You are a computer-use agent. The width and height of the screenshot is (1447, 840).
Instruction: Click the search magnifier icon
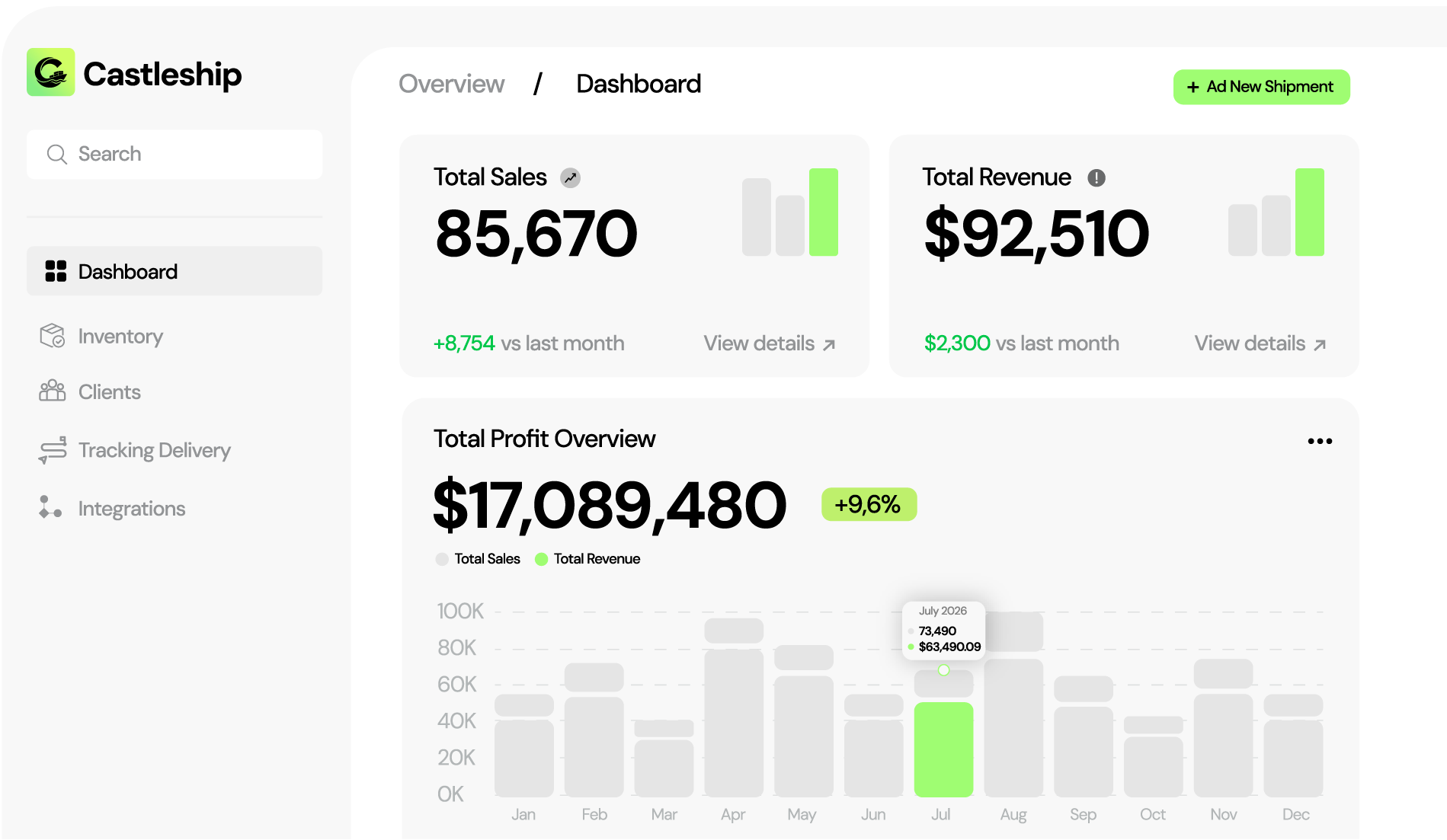(x=56, y=155)
